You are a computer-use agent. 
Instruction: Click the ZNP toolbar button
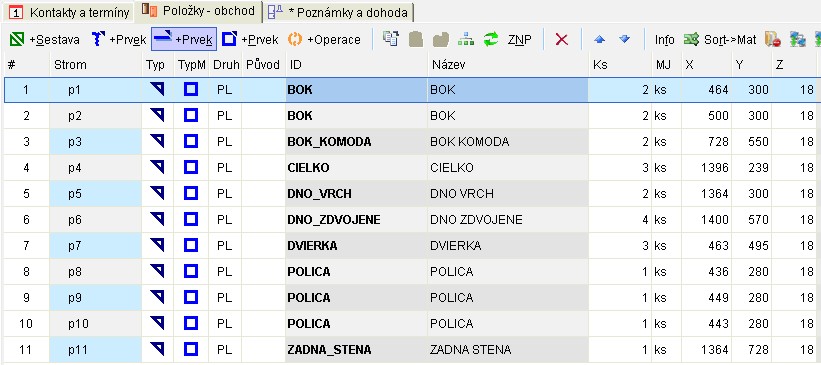519,39
